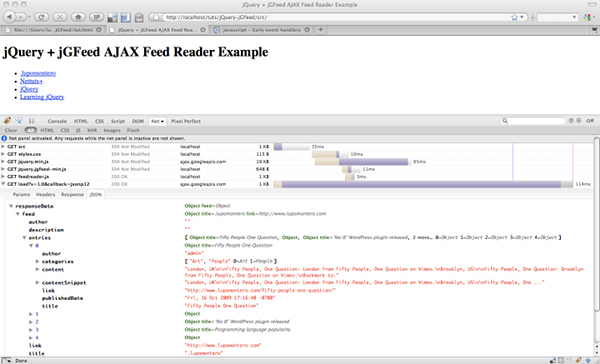Show the Headers tab of the request
The height and width of the screenshot is (364, 600).
pos(46,194)
